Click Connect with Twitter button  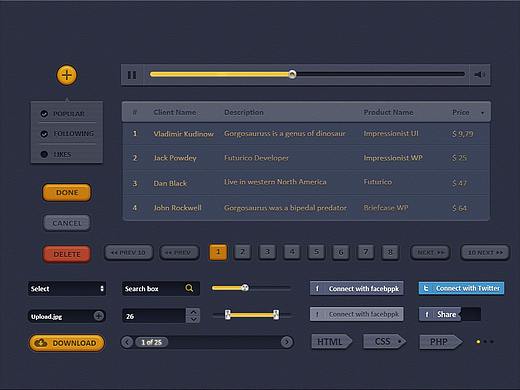[462, 288]
